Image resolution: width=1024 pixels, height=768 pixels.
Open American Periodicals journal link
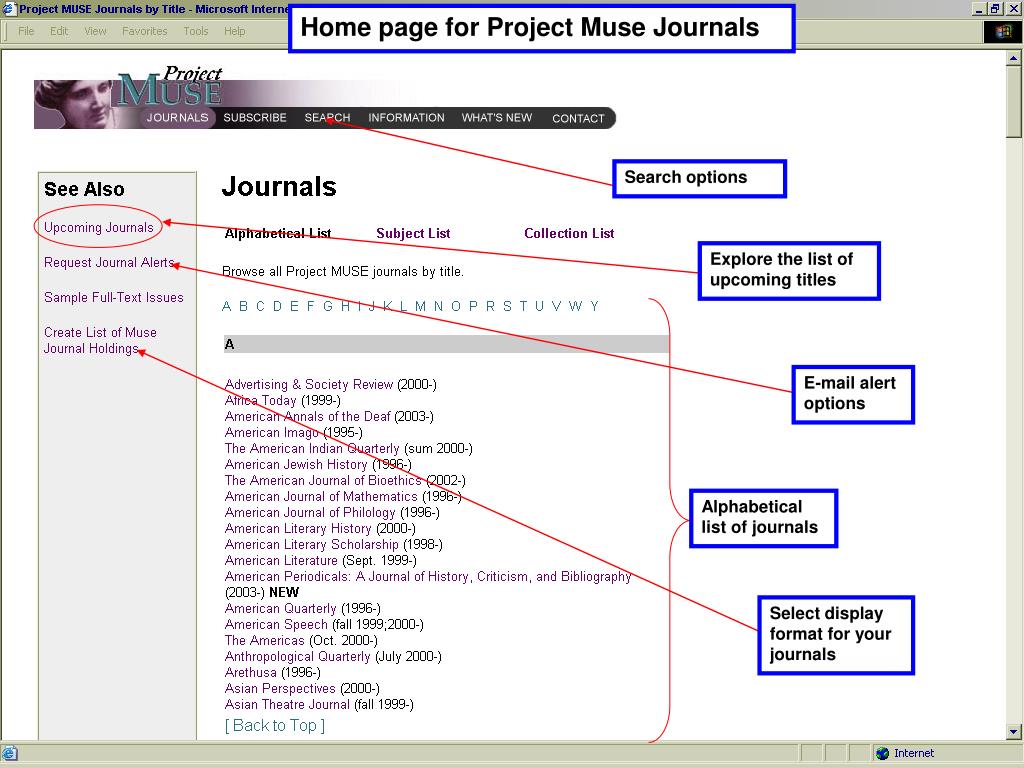click(x=428, y=577)
